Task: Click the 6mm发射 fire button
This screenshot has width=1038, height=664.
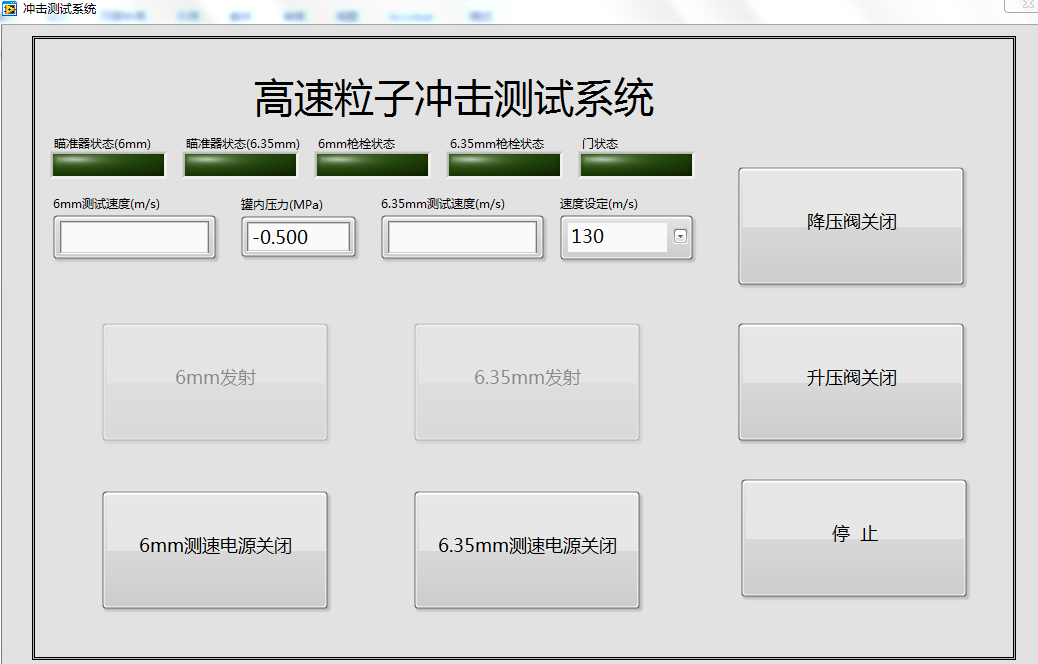Action: (215, 382)
